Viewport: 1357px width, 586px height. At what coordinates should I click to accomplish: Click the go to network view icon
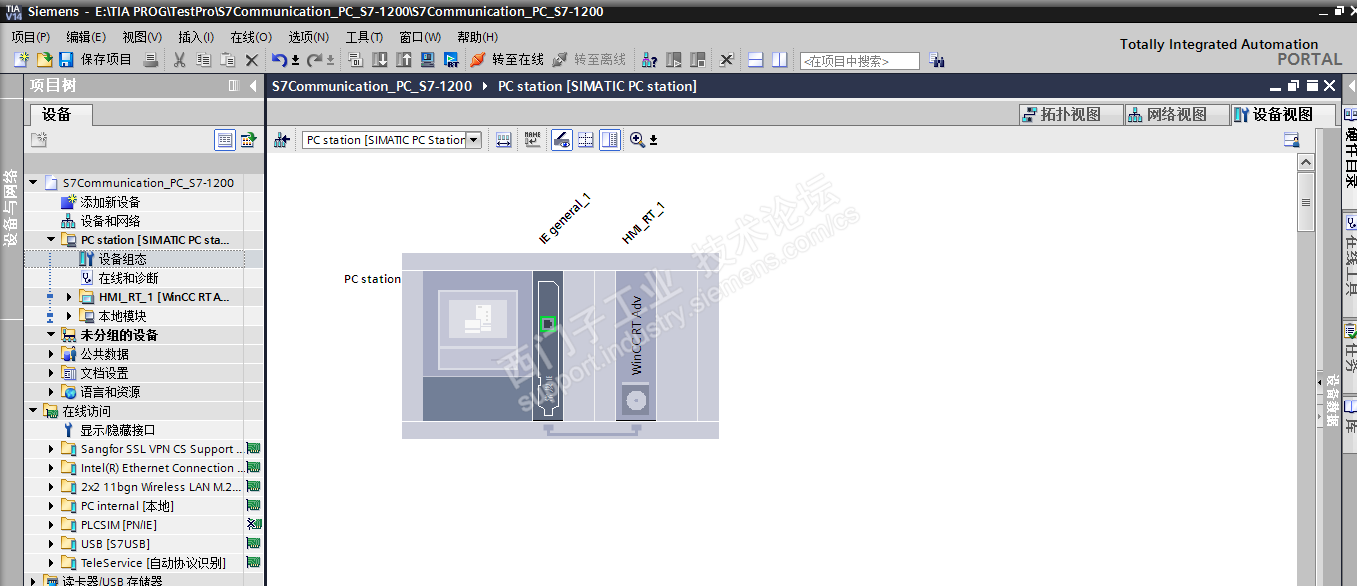click(x=283, y=140)
